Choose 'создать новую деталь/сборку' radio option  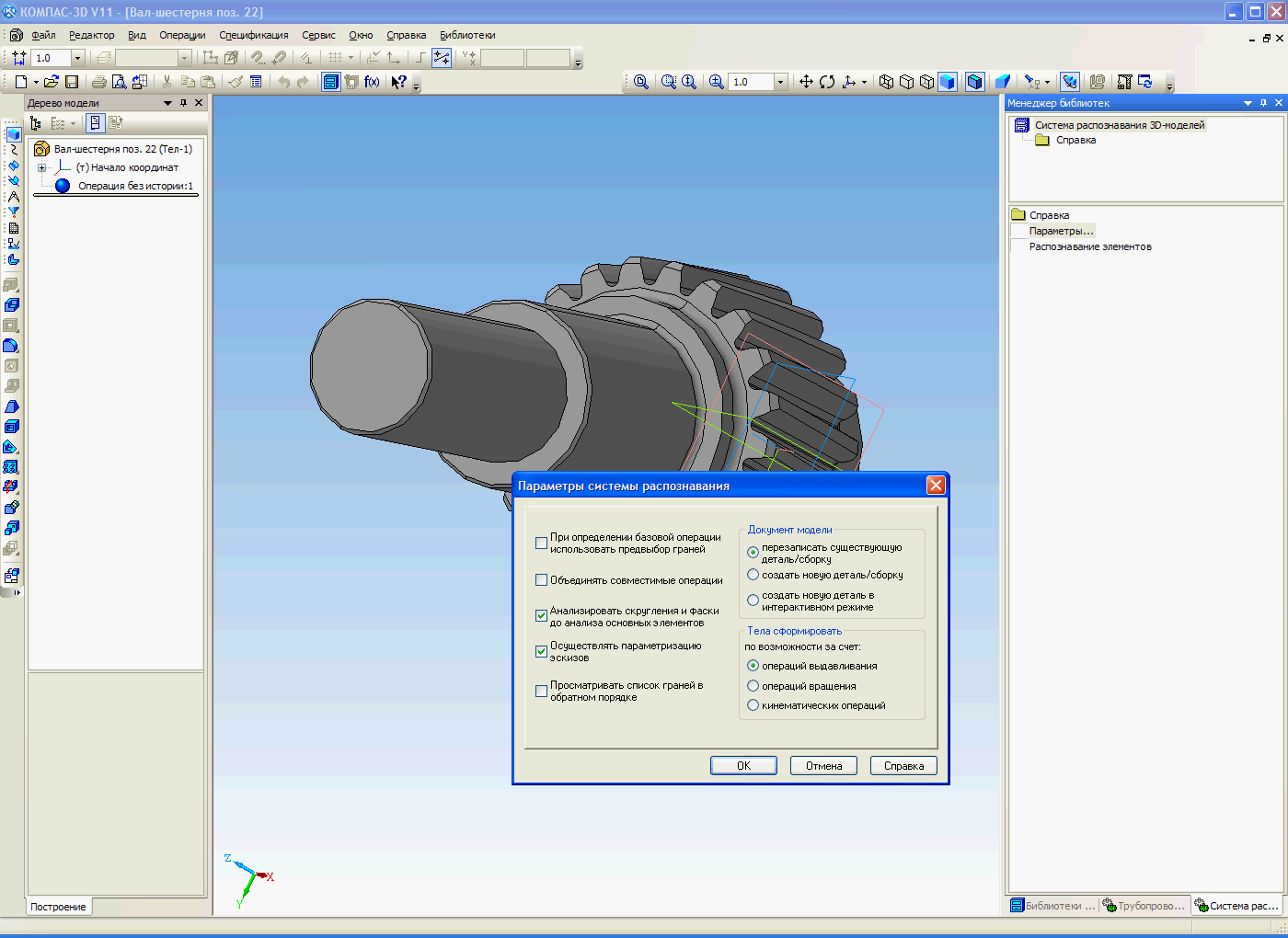point(753,575)
